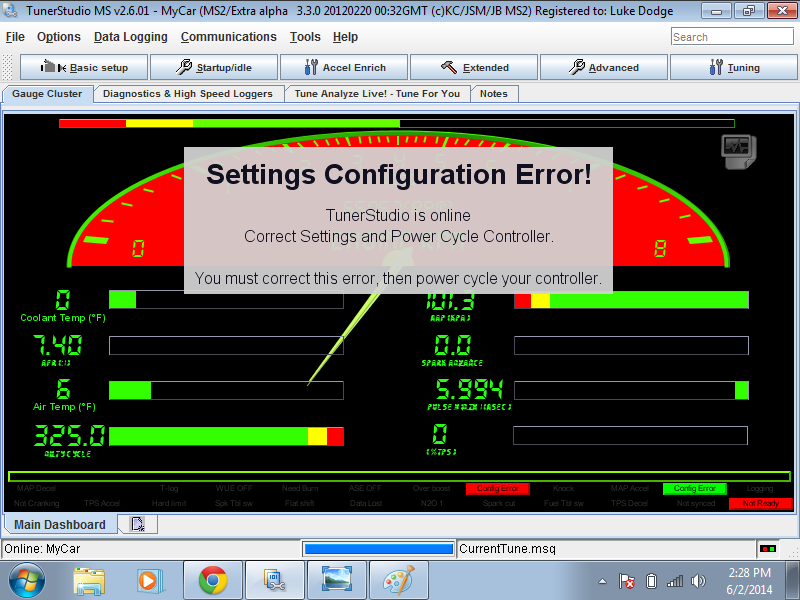This screenshot has width=800, height=600.
Task: Open Google Chrome from the taskbar
Action: [x=213, y=581]
